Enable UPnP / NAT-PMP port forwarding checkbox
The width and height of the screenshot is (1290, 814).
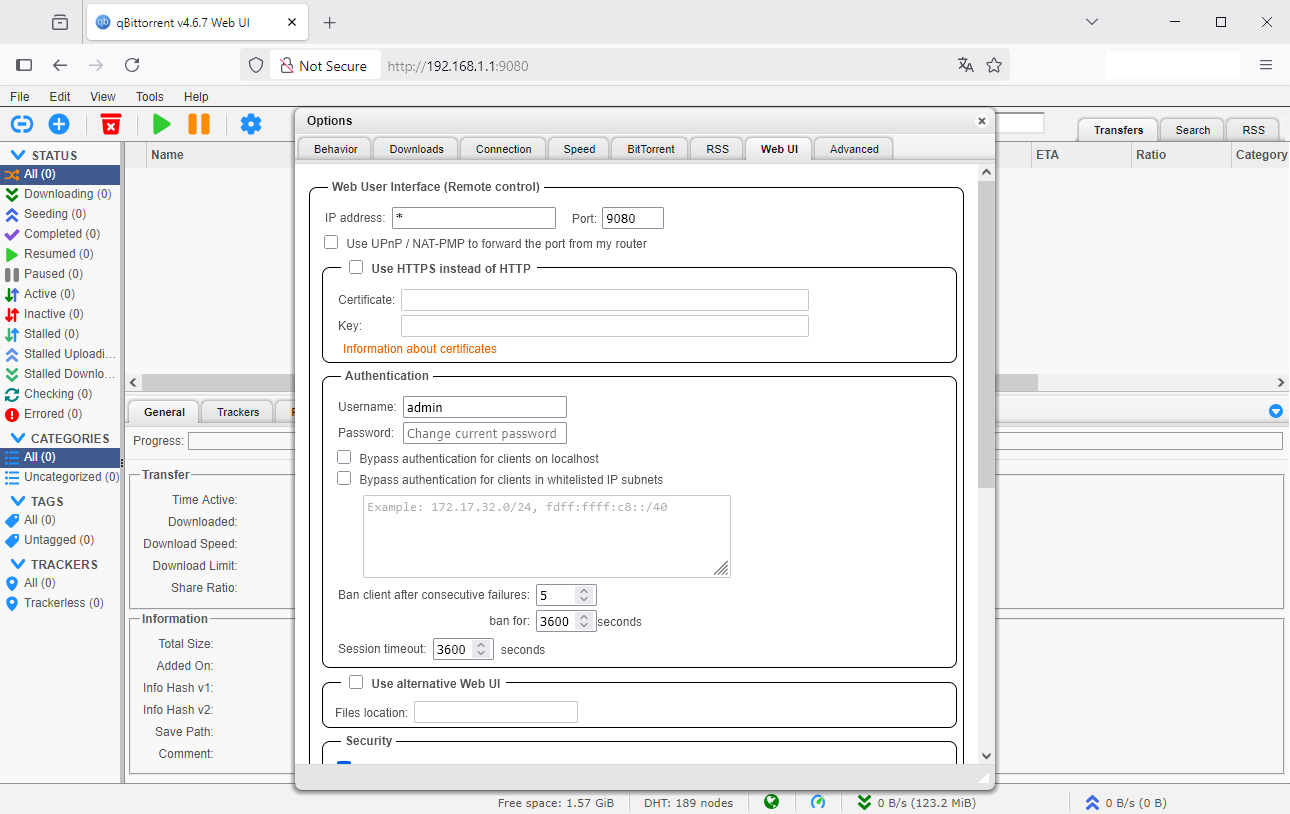click(331, 243)
